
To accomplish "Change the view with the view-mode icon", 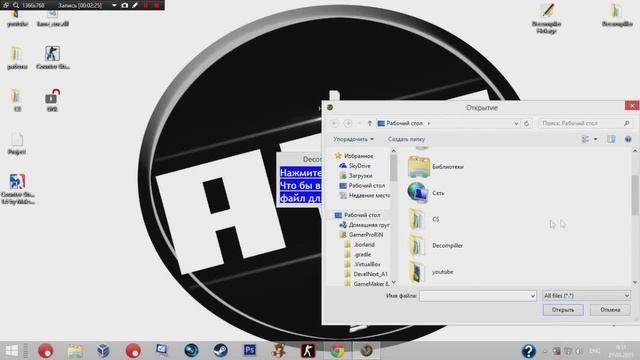I will click(585, 139).
